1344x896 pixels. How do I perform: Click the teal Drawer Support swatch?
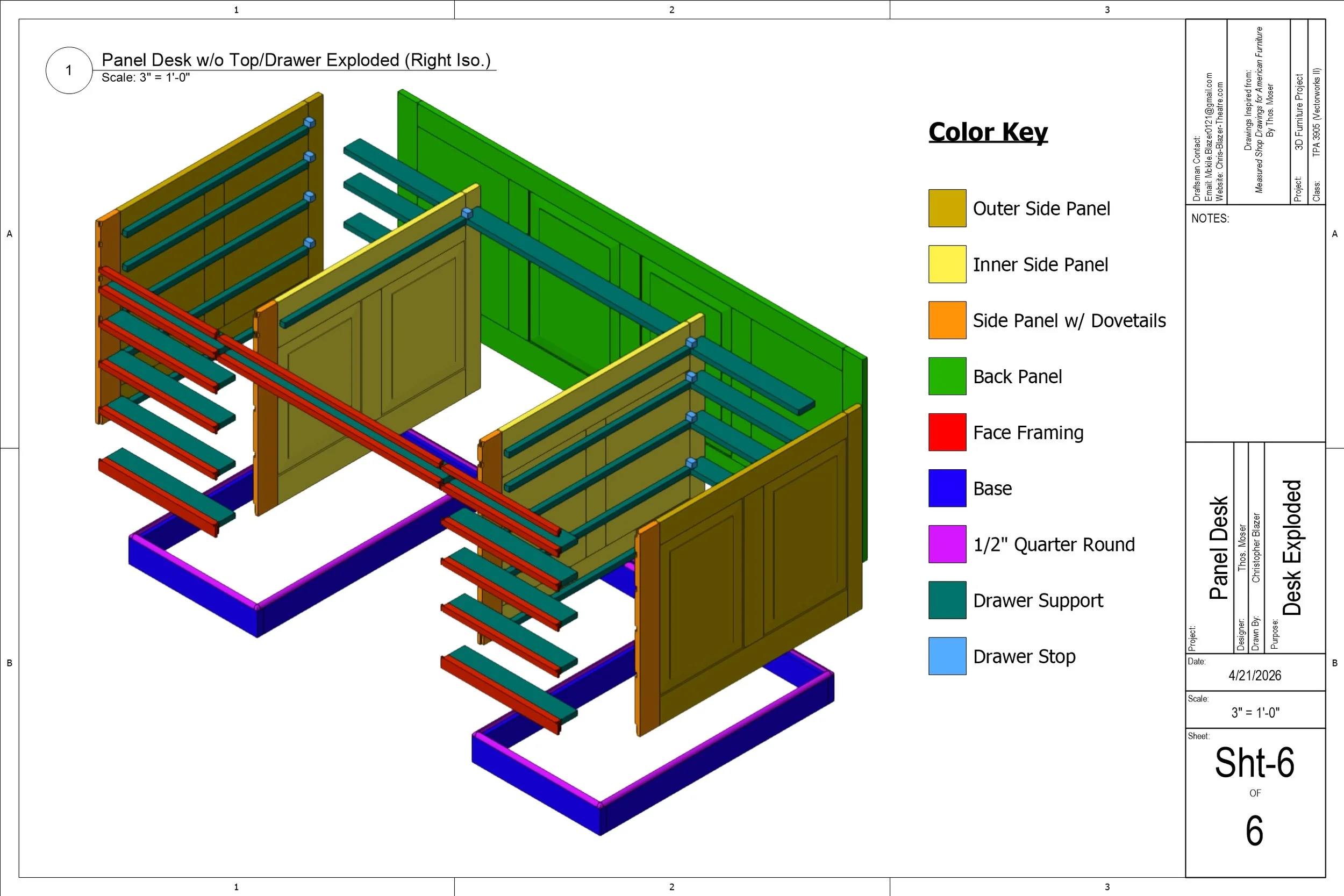pos(947,600)
